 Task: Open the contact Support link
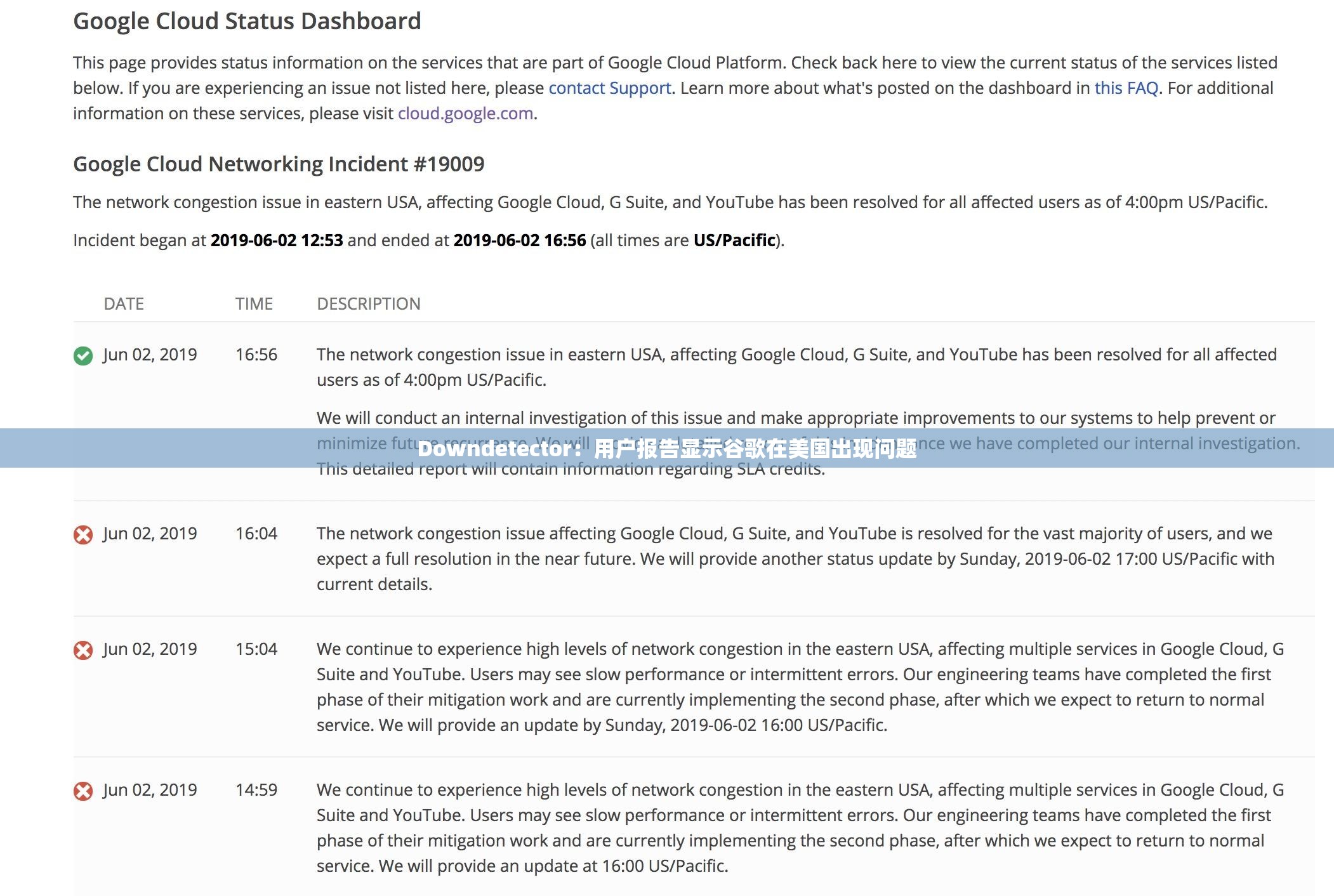(x=610, y=88)
